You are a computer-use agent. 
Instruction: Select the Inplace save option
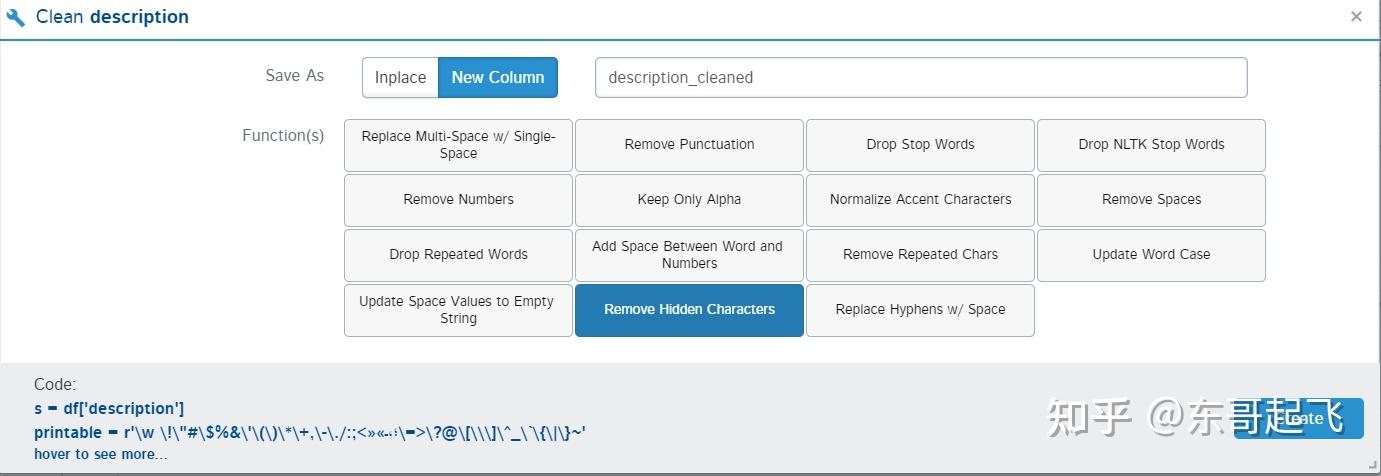(x=400, y=77)
